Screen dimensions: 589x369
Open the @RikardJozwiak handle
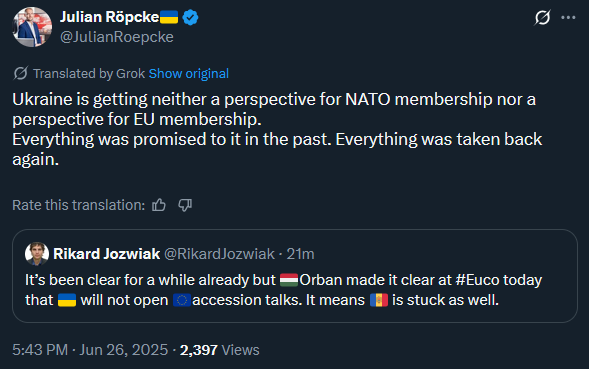click(x=219, y=254)
